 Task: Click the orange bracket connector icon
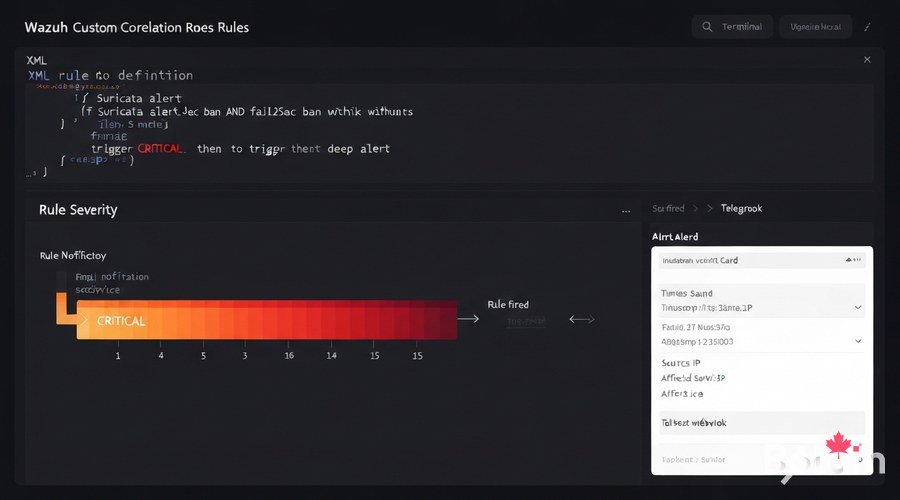tap(66, 308)
